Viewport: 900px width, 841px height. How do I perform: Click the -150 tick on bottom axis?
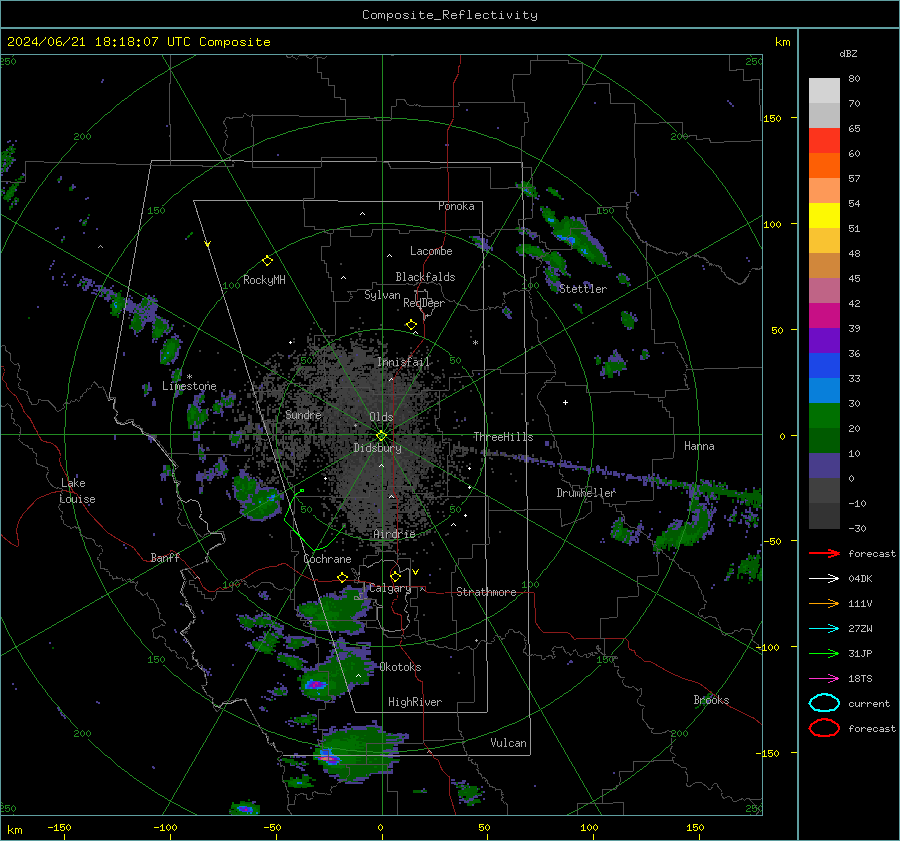click(59, 827)
